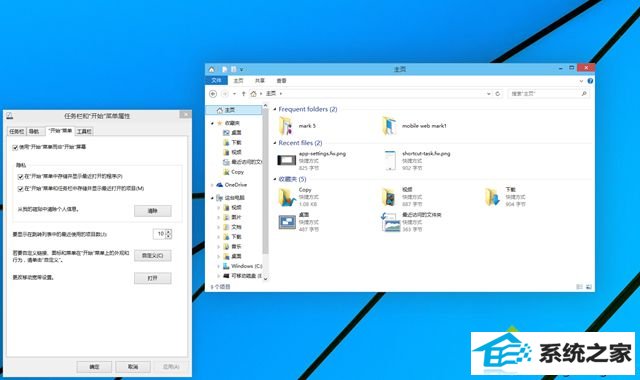The height and width of the screenshot is (380, 640).
Task: Open the quick access toolbar customize dropdown
Action: (241, 70)
